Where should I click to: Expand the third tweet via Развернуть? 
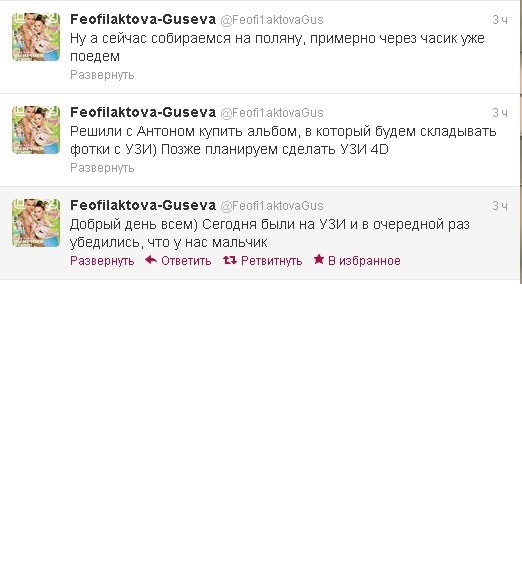(x=102, y=261)
